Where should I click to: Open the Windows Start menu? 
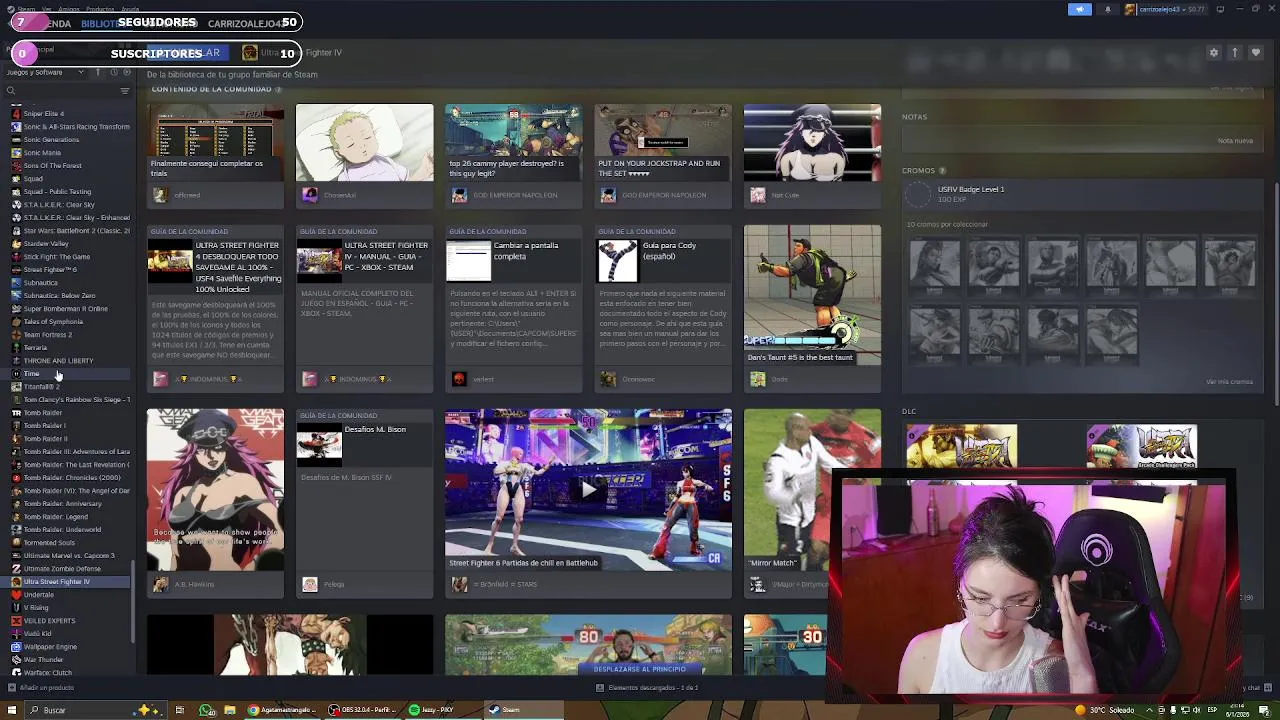[x=11, y=710]
